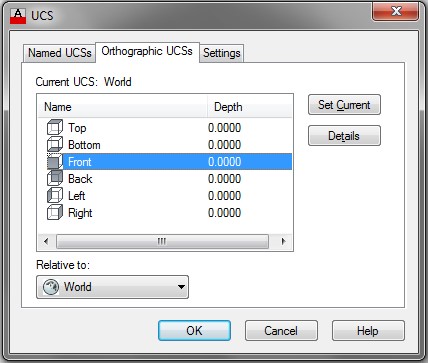Click the Front UCS cube icon

pyautogui.click(x=55, y=162)
